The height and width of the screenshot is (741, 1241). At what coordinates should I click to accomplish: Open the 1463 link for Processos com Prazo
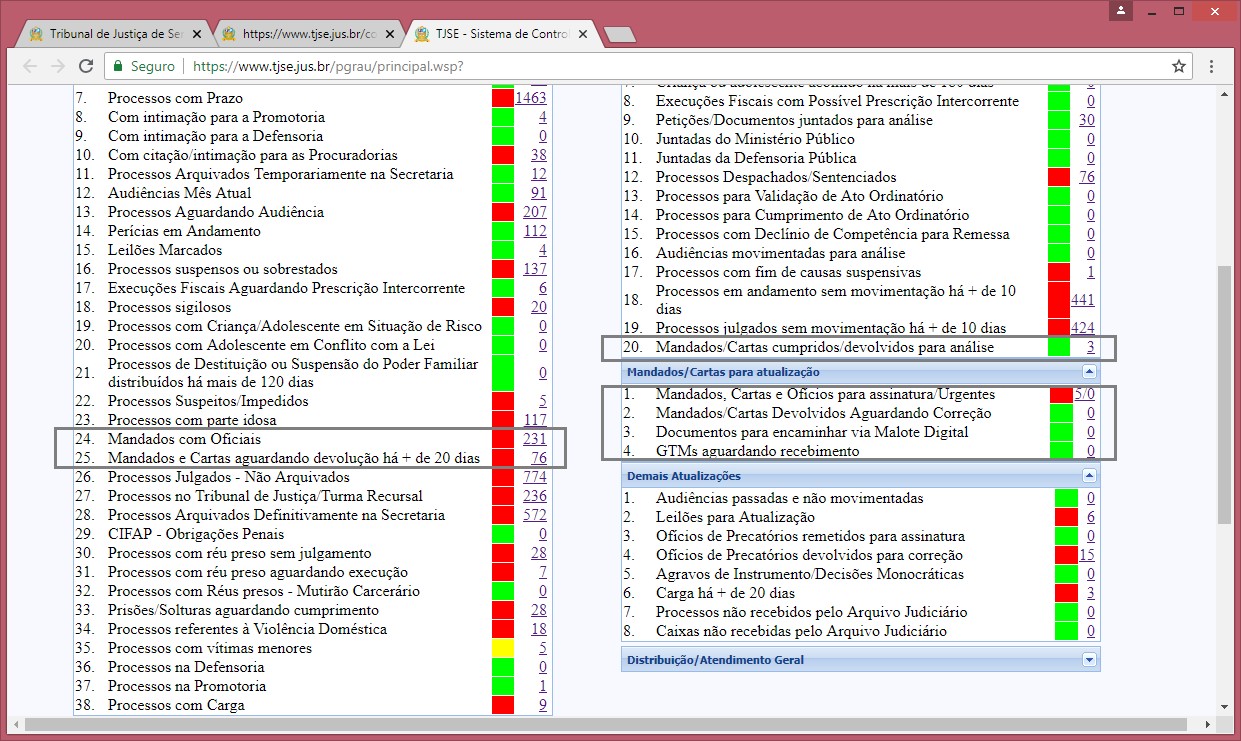tap(530, 98)
